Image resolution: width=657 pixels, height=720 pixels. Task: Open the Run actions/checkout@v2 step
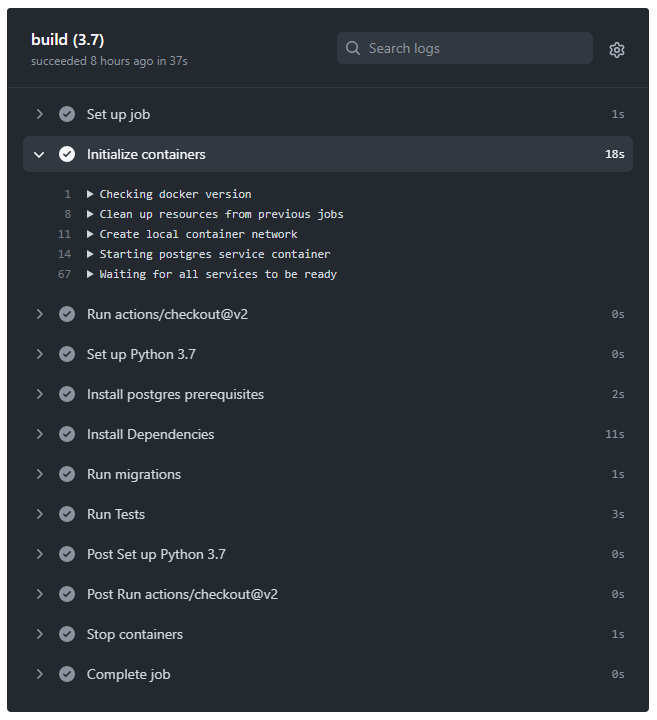[x=328, y=315]
